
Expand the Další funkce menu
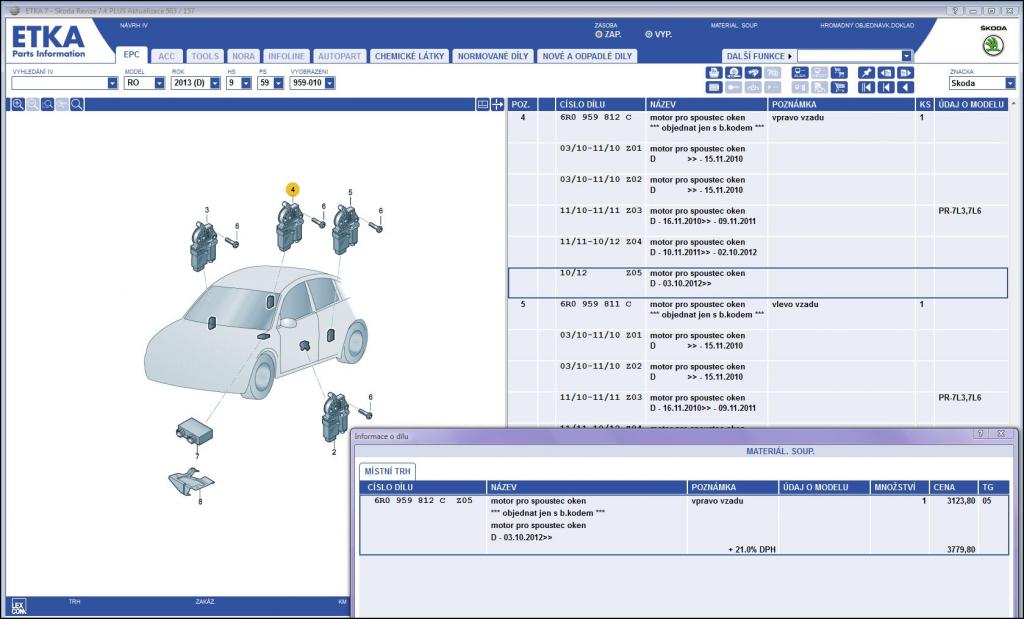point(758,56)
